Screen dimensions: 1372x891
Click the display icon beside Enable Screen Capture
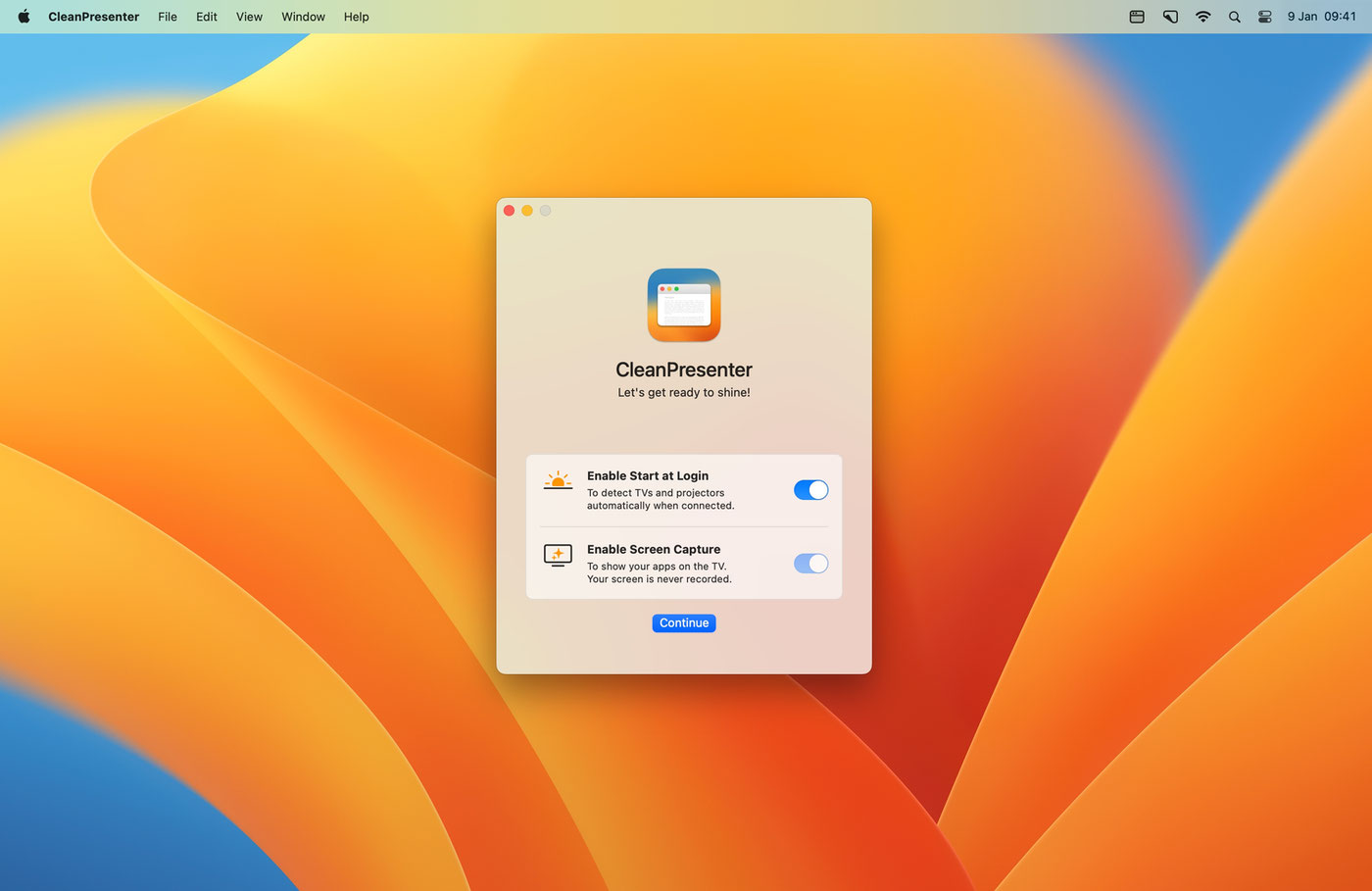pyautogui.click(x=558, y=556)
